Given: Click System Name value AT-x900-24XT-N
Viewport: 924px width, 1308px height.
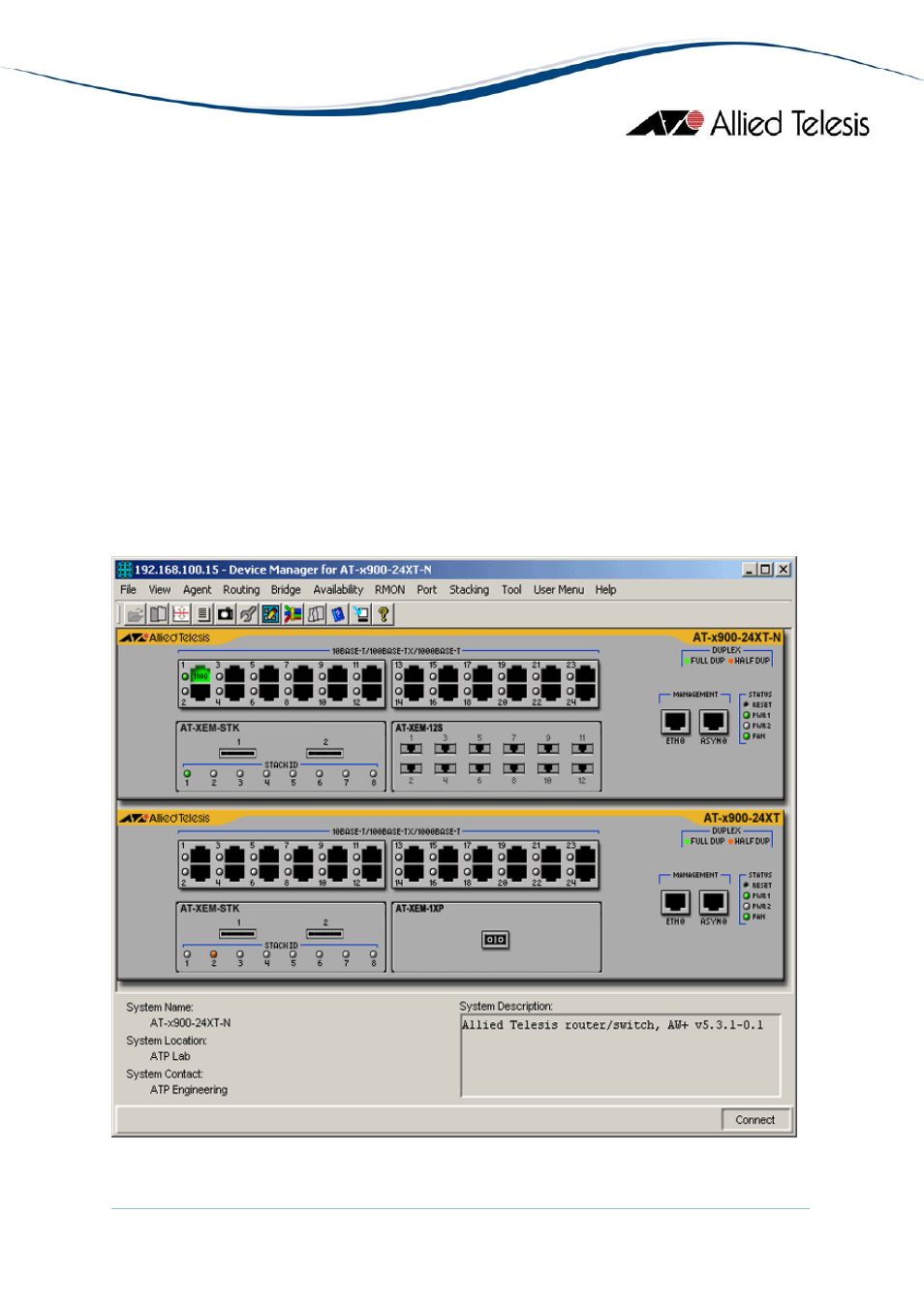Looking at the screenshot, I should [x=191, y=1023].
